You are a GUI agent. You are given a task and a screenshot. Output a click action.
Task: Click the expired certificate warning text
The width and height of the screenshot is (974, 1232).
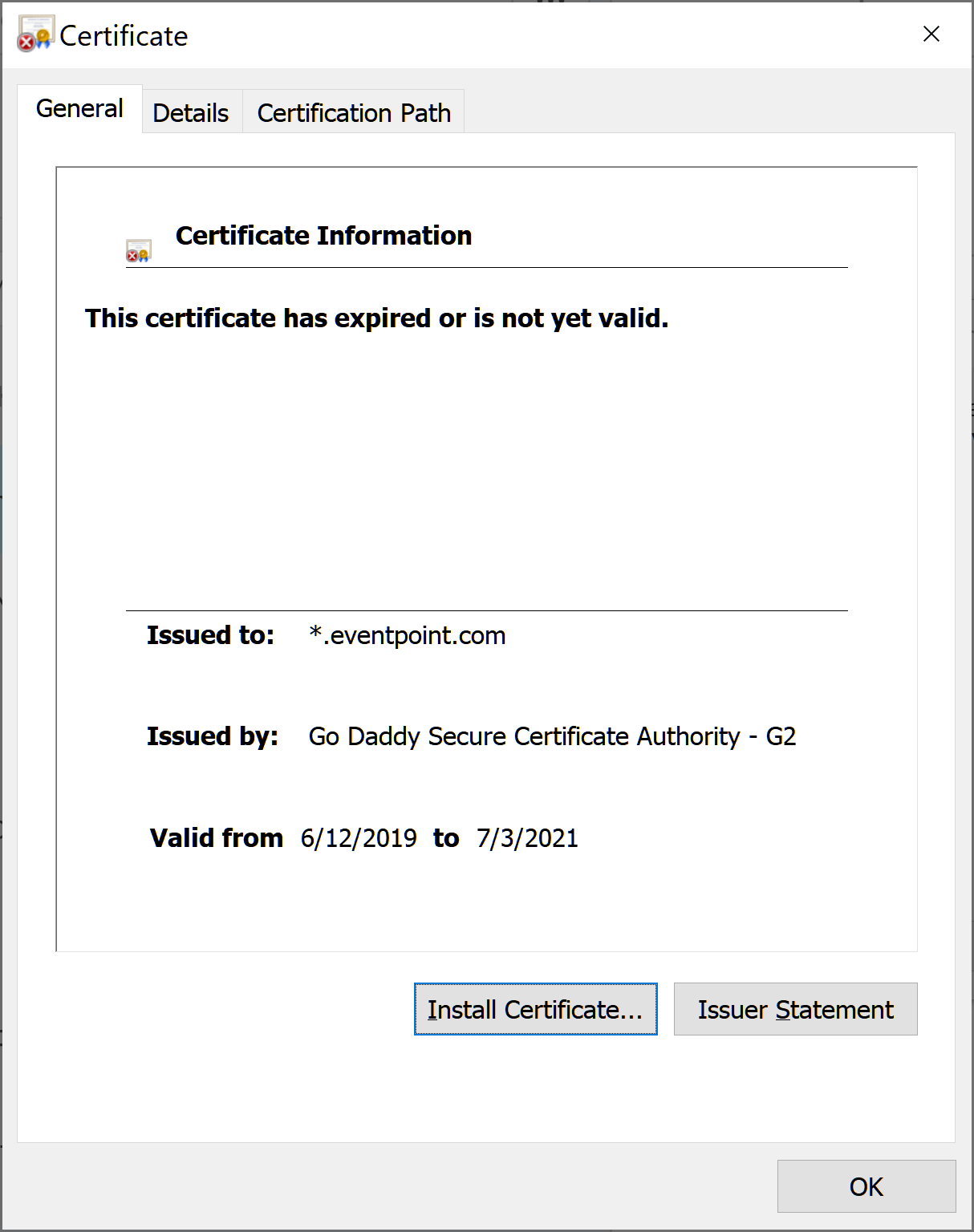[376, 318]
